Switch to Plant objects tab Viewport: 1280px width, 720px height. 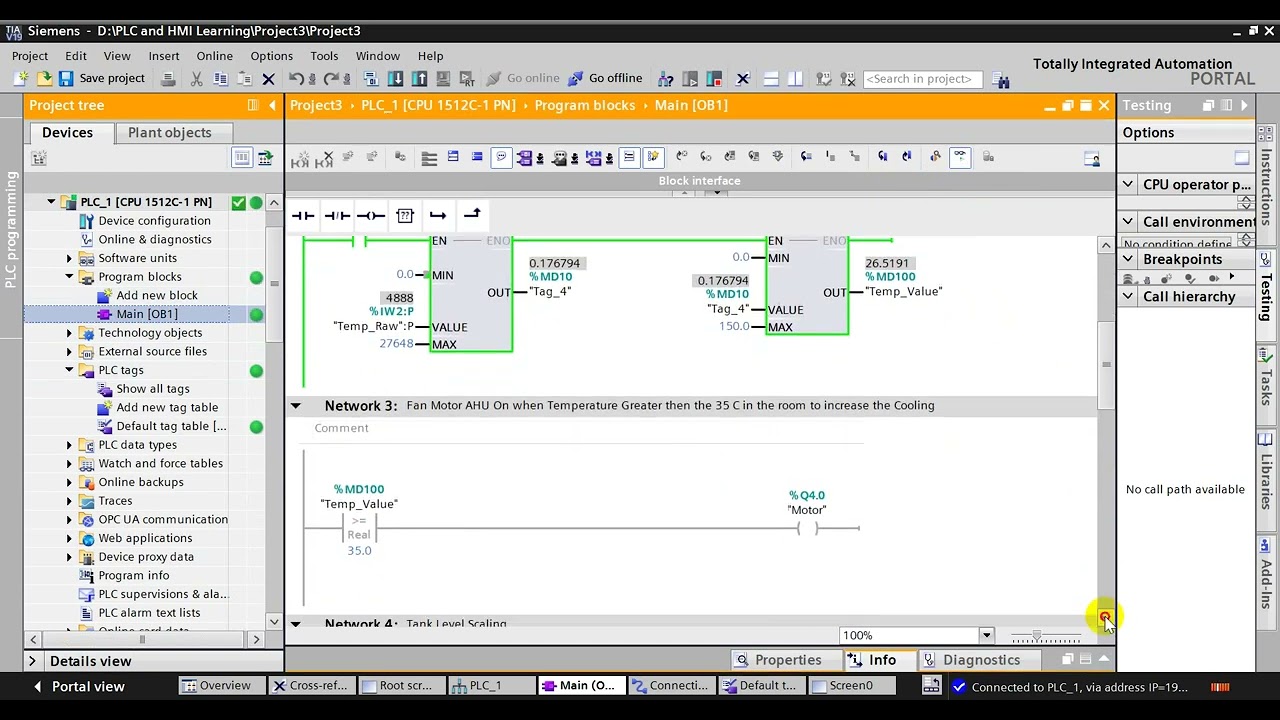coord(169,133)
